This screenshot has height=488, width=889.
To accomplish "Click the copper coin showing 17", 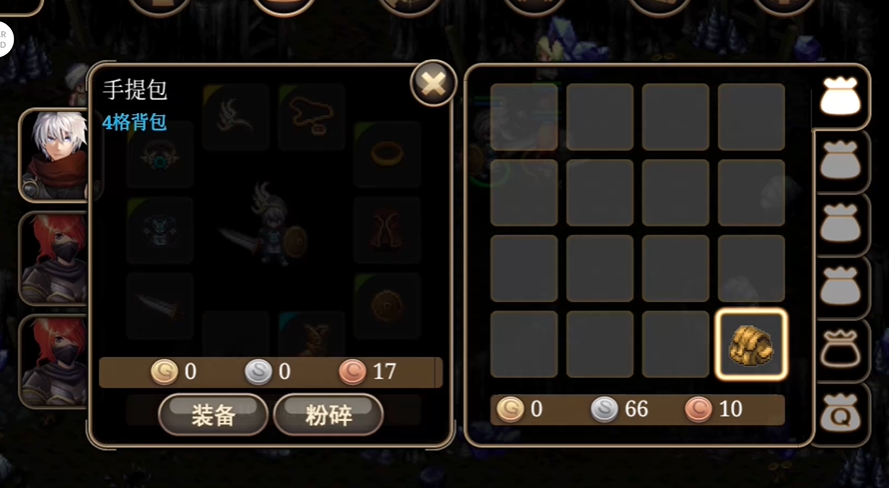I will coord(353,372).
